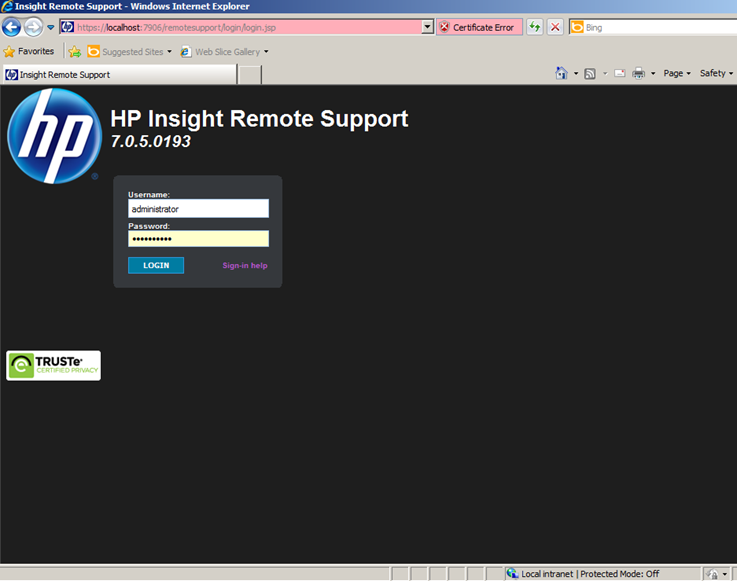Image resolution: width=737 pixels, height=581 pixels.
Task: Open the recent pages dropdown beside Forward
Action: [x=50, y=27]
